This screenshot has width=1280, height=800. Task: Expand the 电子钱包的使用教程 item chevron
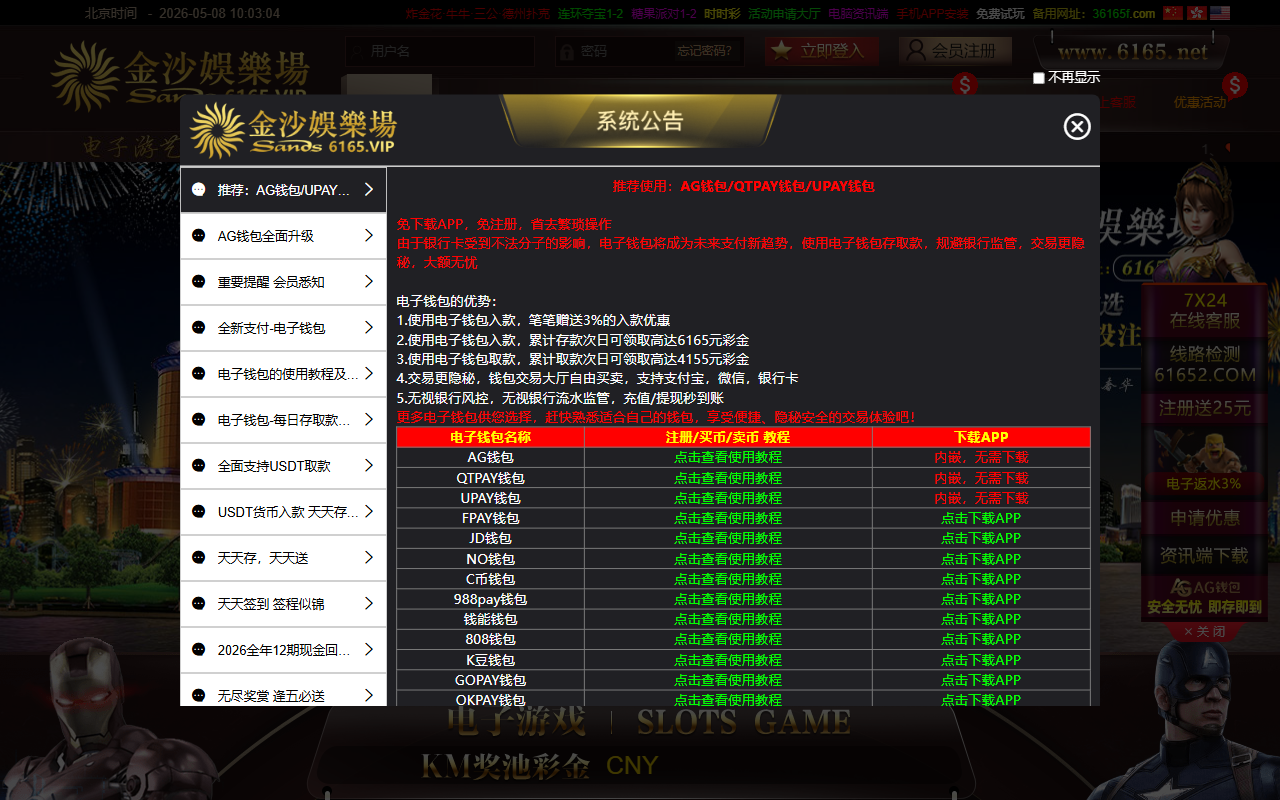click(369, 373)
